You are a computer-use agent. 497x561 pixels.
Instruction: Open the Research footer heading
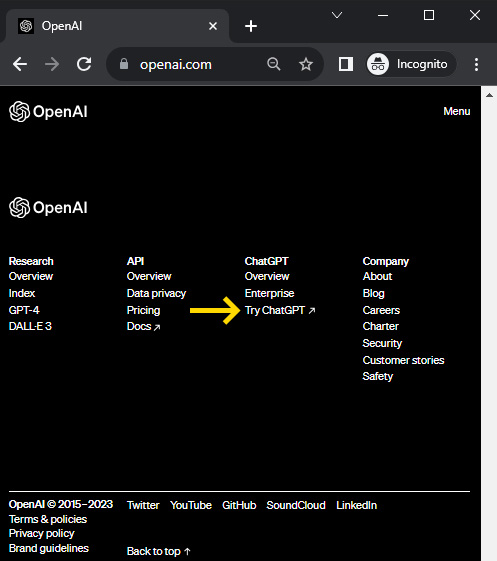(31, 261)
